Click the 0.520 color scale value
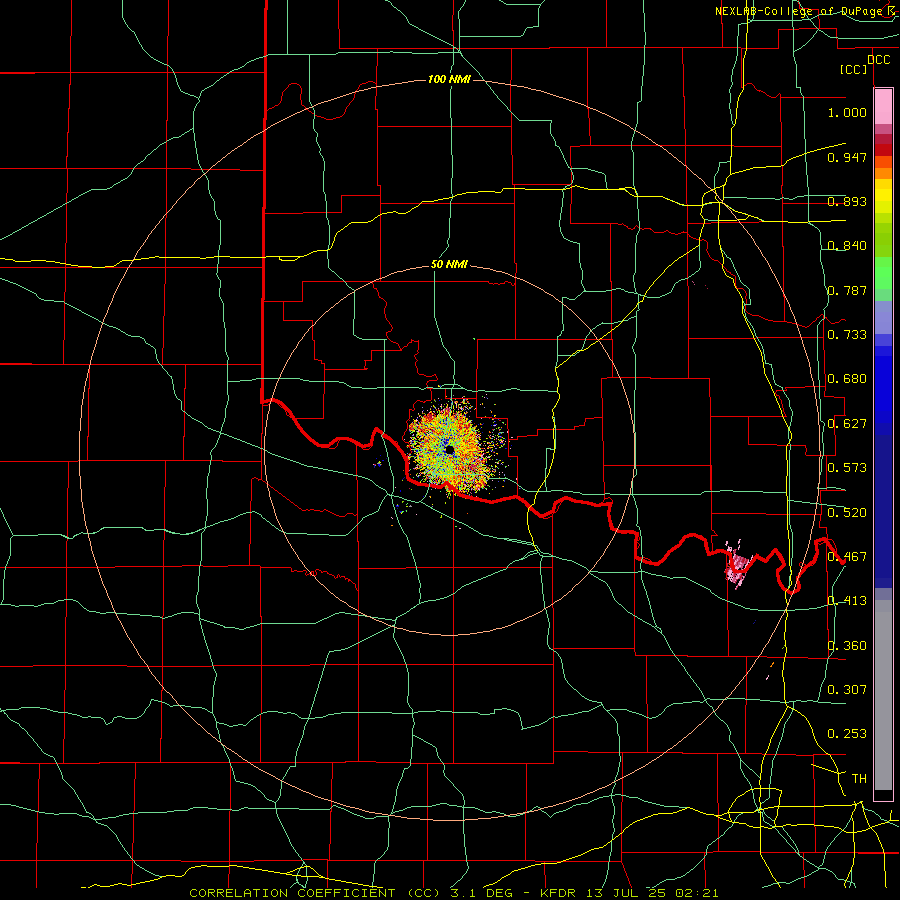Image resolution: width=900 pixels, height=900 pixels. pos(847,513)
